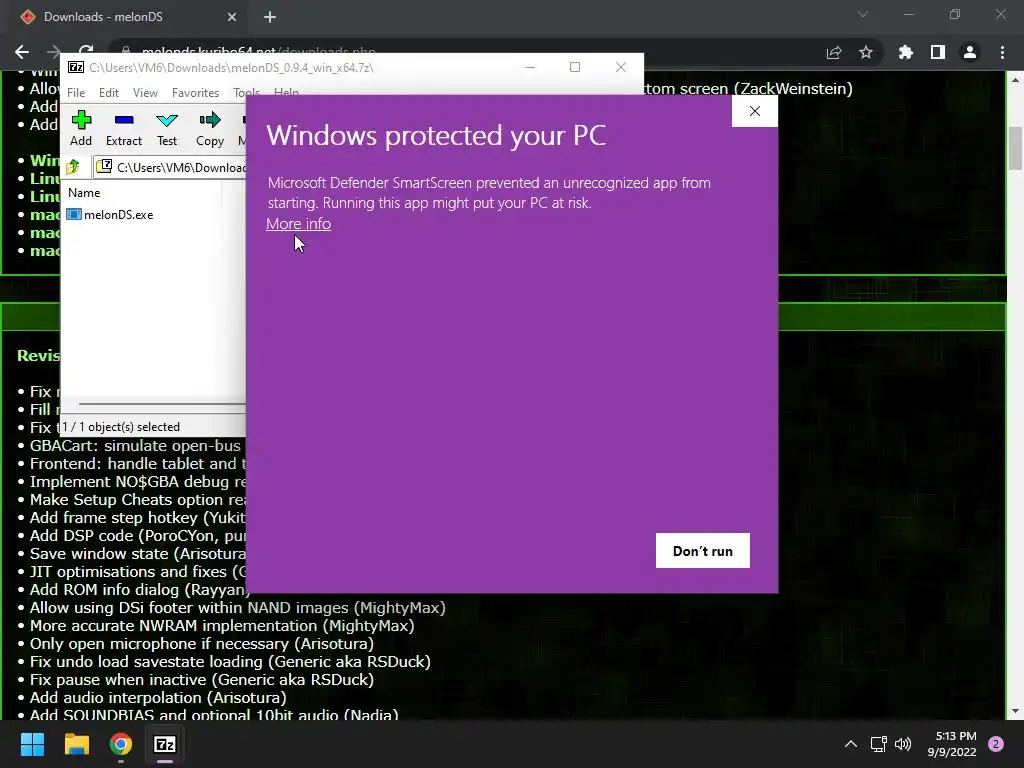This screenshot has height=768, width=1024.
Task: Click the 7-Zip taskbar icon
Action: [x=165, y=744]
